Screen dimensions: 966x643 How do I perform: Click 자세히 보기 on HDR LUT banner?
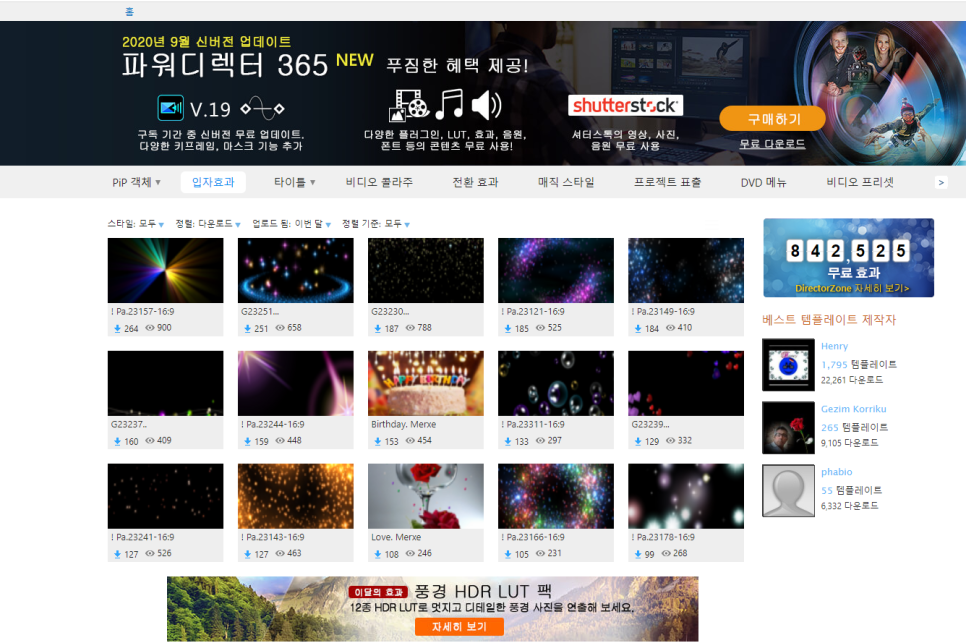(459, 626)
